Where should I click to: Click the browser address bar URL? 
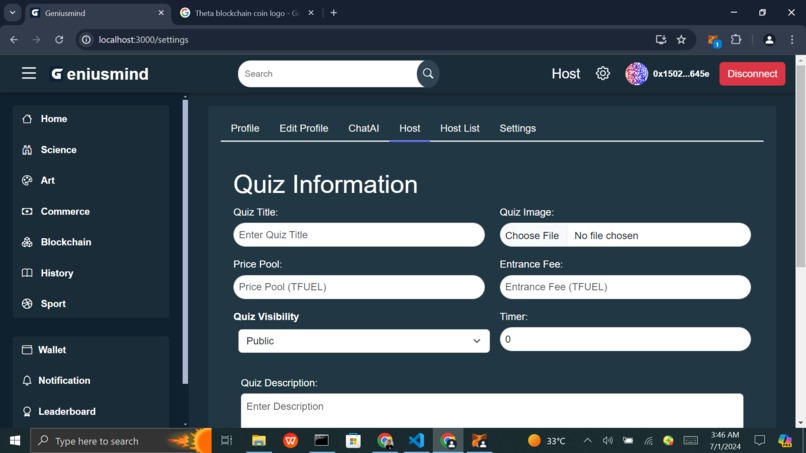143,40
